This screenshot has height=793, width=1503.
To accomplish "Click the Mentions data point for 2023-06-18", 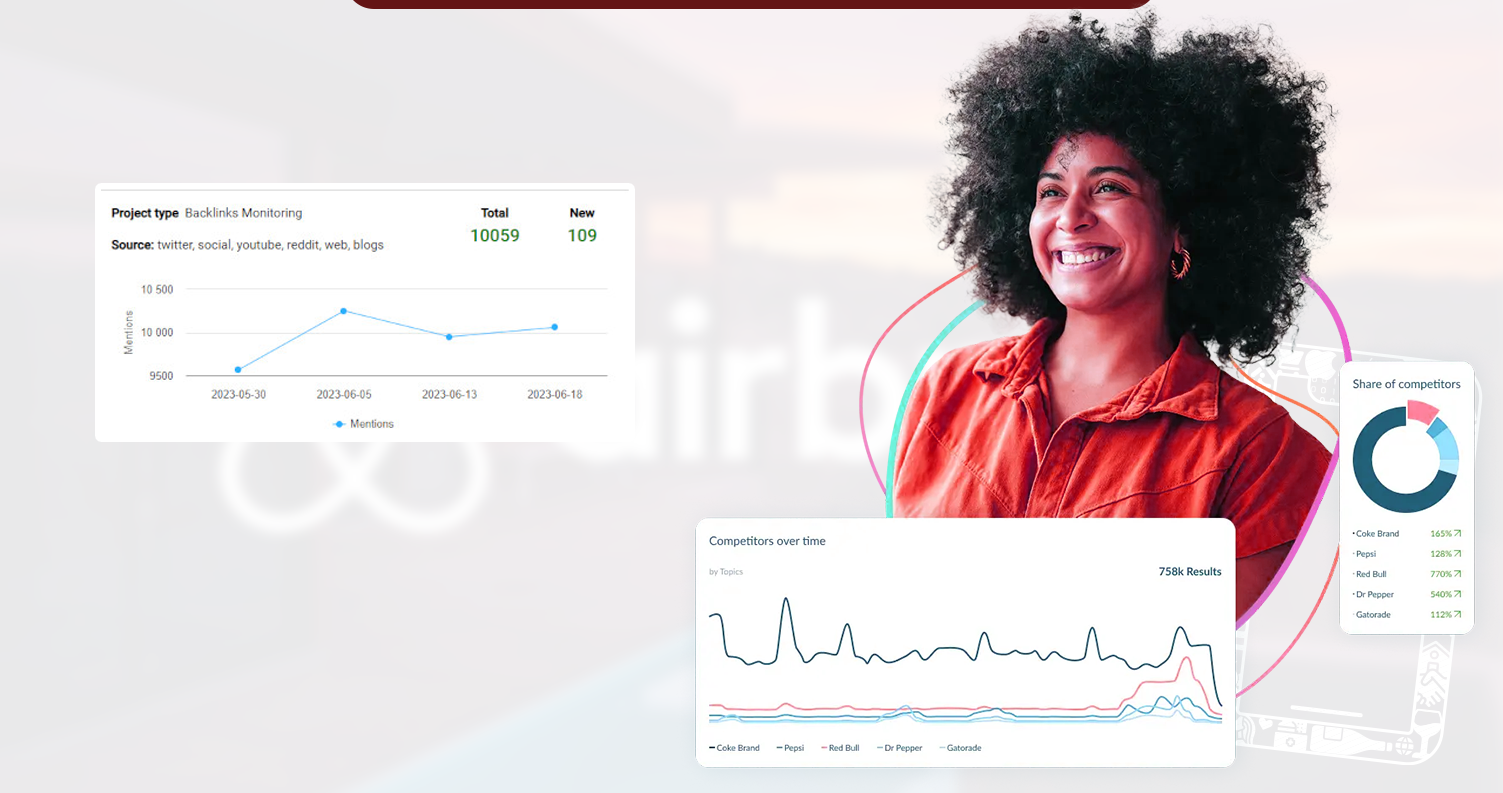I will pyautogui.click(x=554, y=327).
